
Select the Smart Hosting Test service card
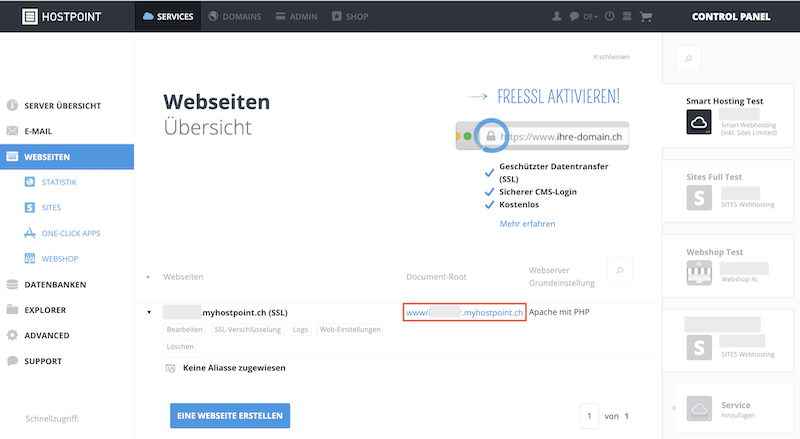point(728,116)
